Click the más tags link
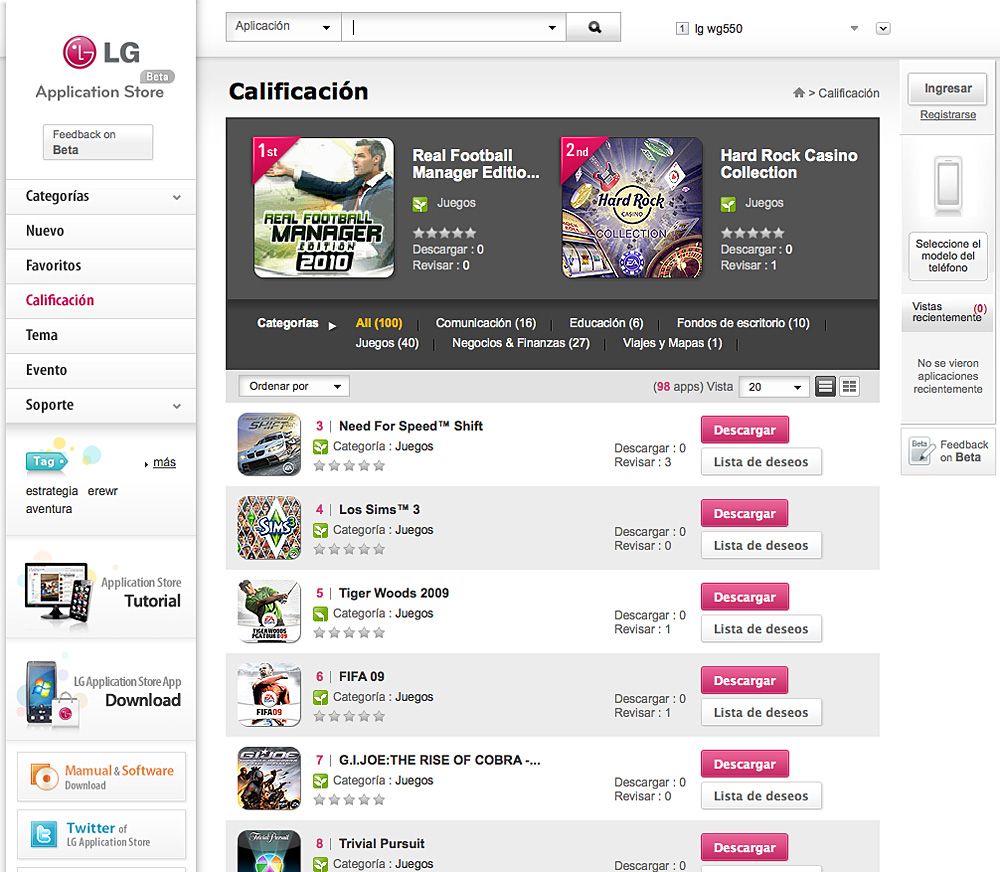This screenshot has height=872, width=1000. (164, 462)
